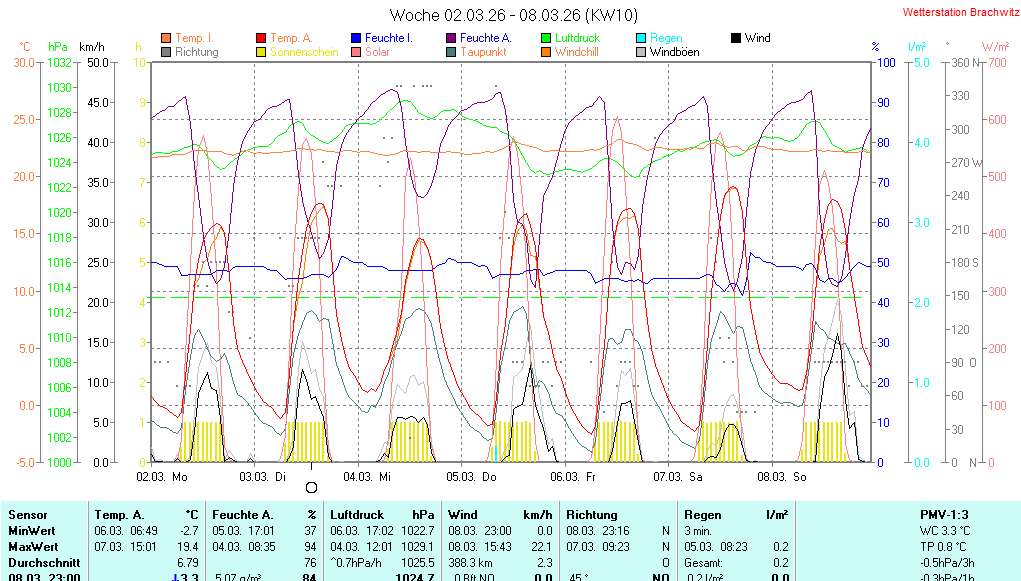
Task: Click the yellow Sonnenschein legend swatch
Action: coord(262,52)
